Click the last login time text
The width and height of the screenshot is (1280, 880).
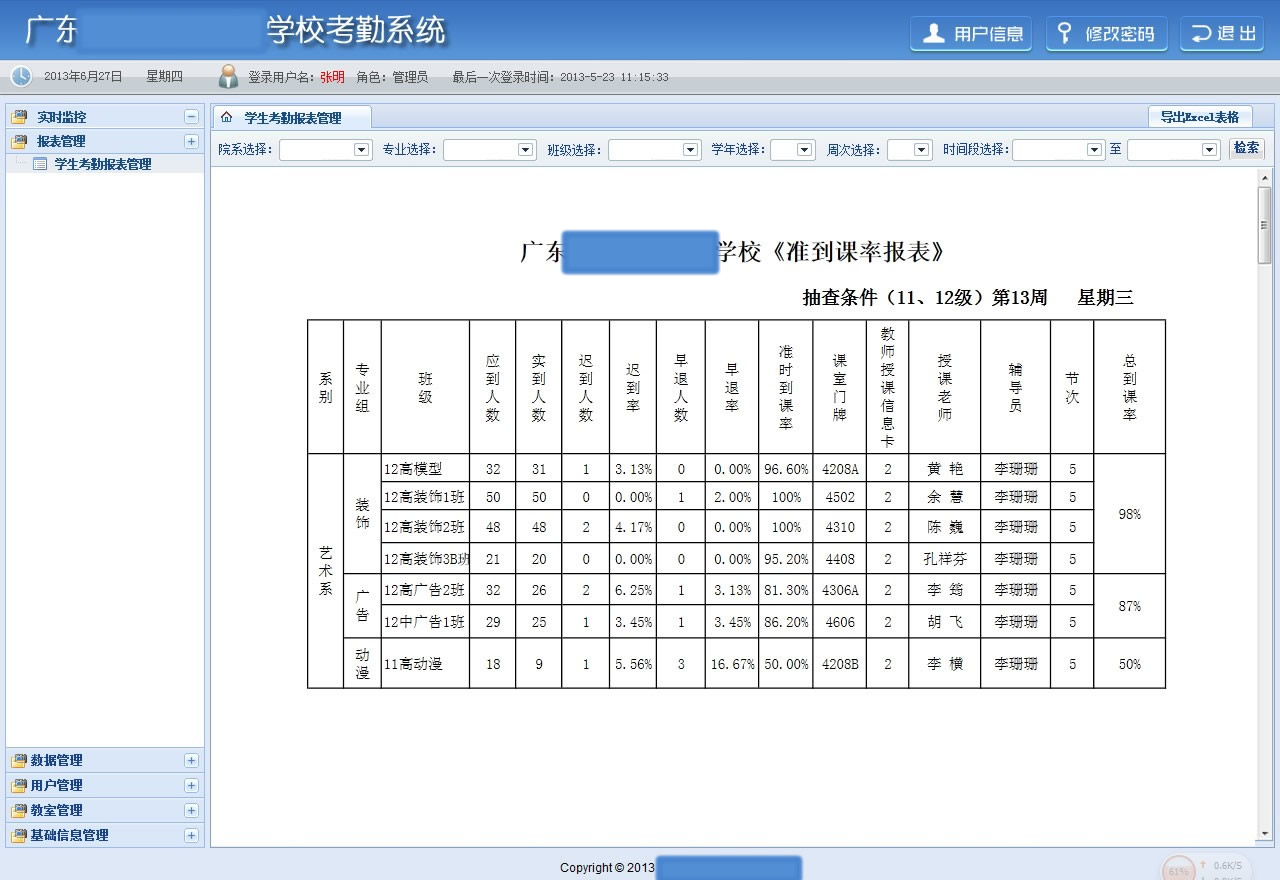pyautogui.click(x=560, y=77)
